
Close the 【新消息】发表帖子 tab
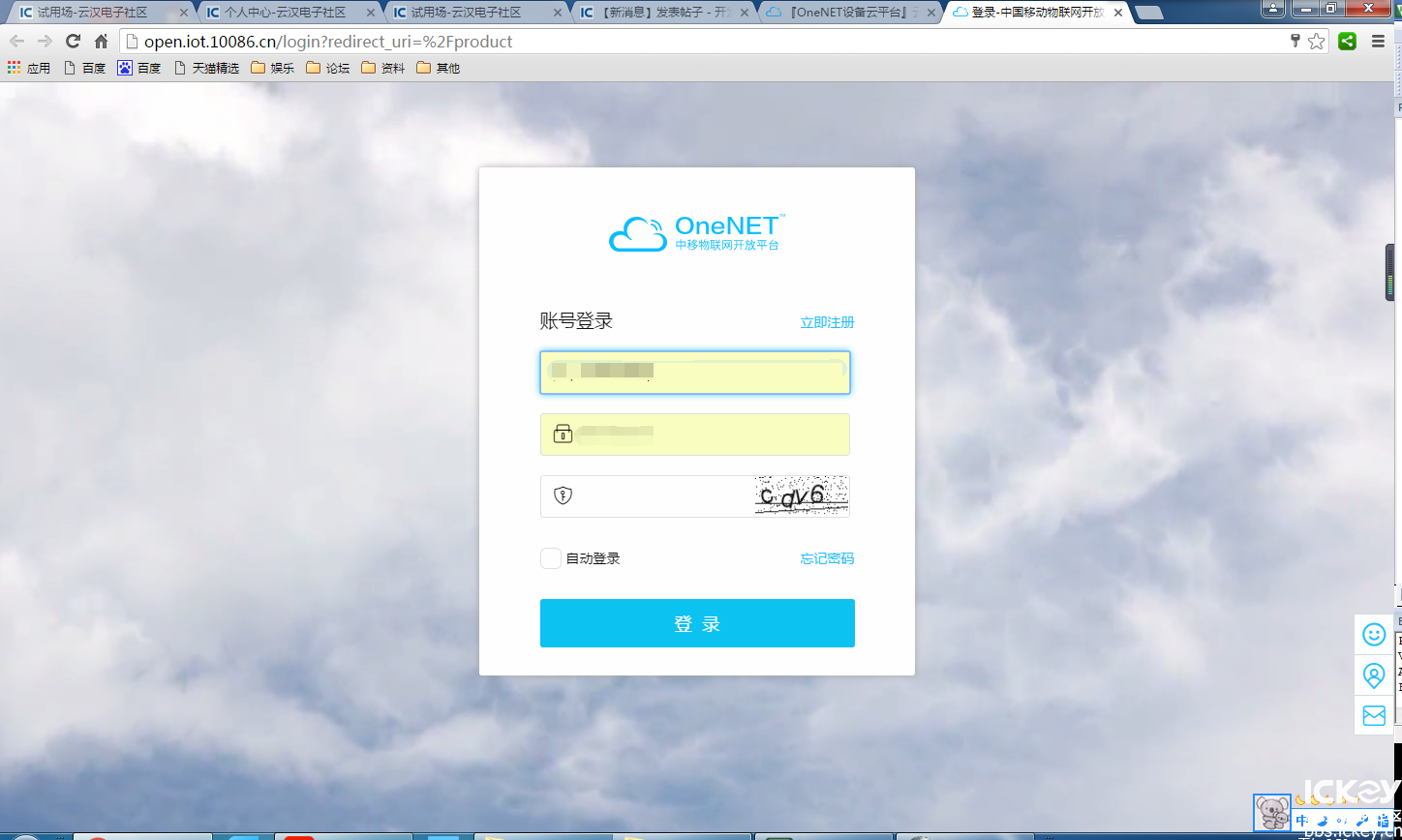(745, 13)
